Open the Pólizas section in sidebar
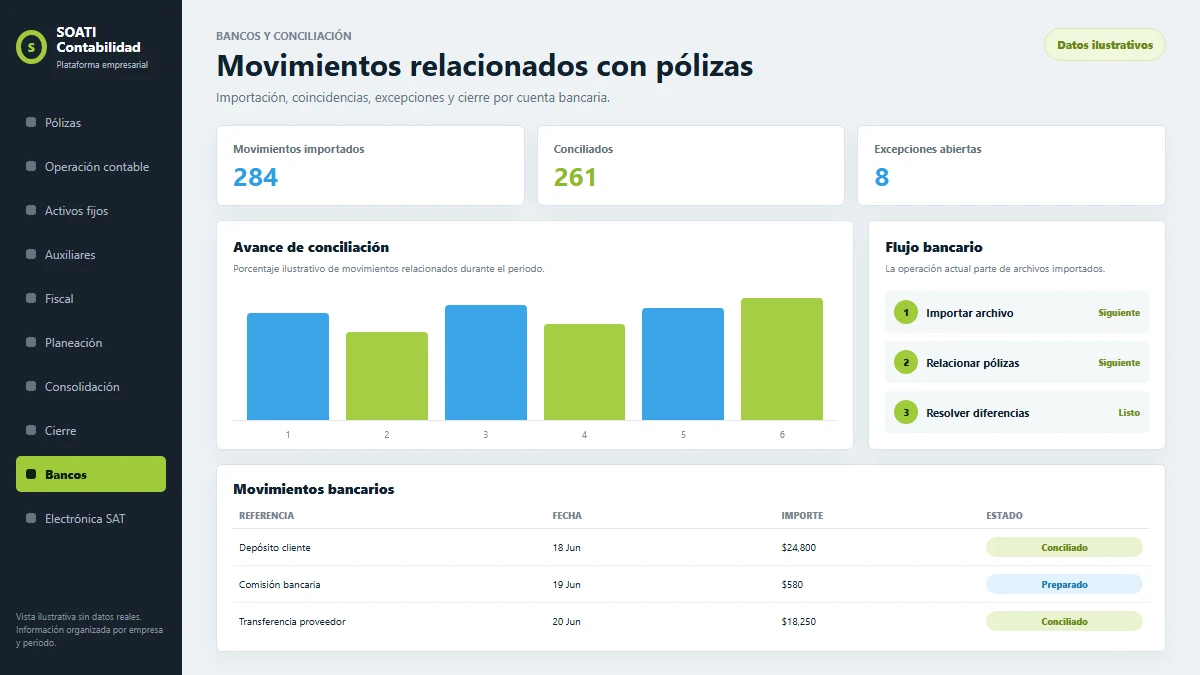The height and width of the screenshot is (675, 1200). [x=91, y=123]
